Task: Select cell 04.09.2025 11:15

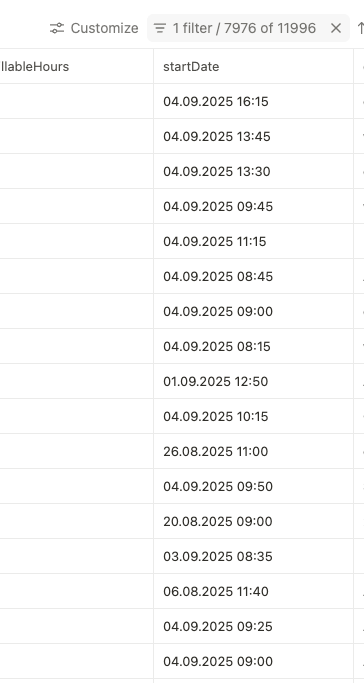Action: [253, 241]
